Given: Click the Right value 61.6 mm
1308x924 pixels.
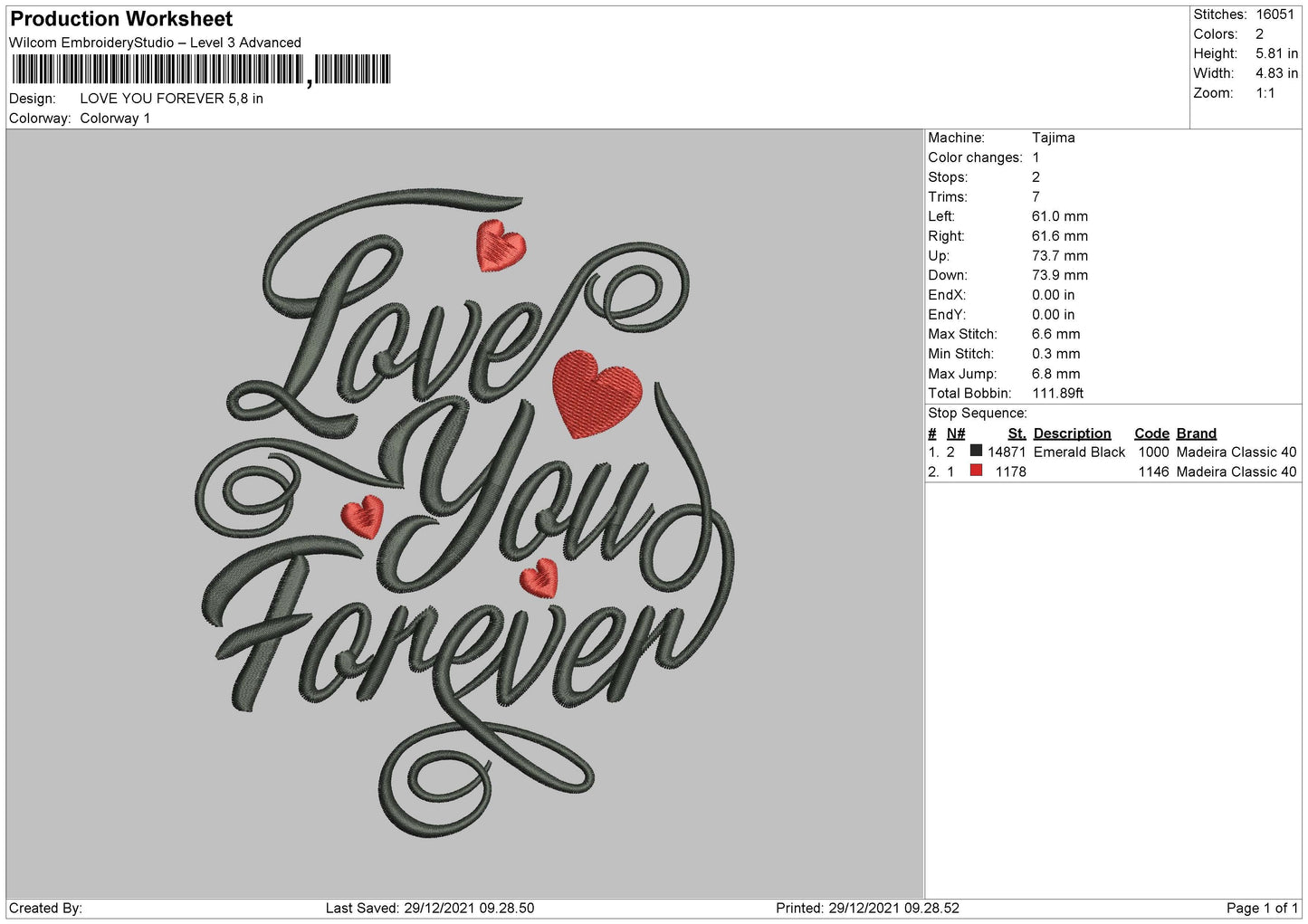Looking at the screenshot, I should (1060, 236).
